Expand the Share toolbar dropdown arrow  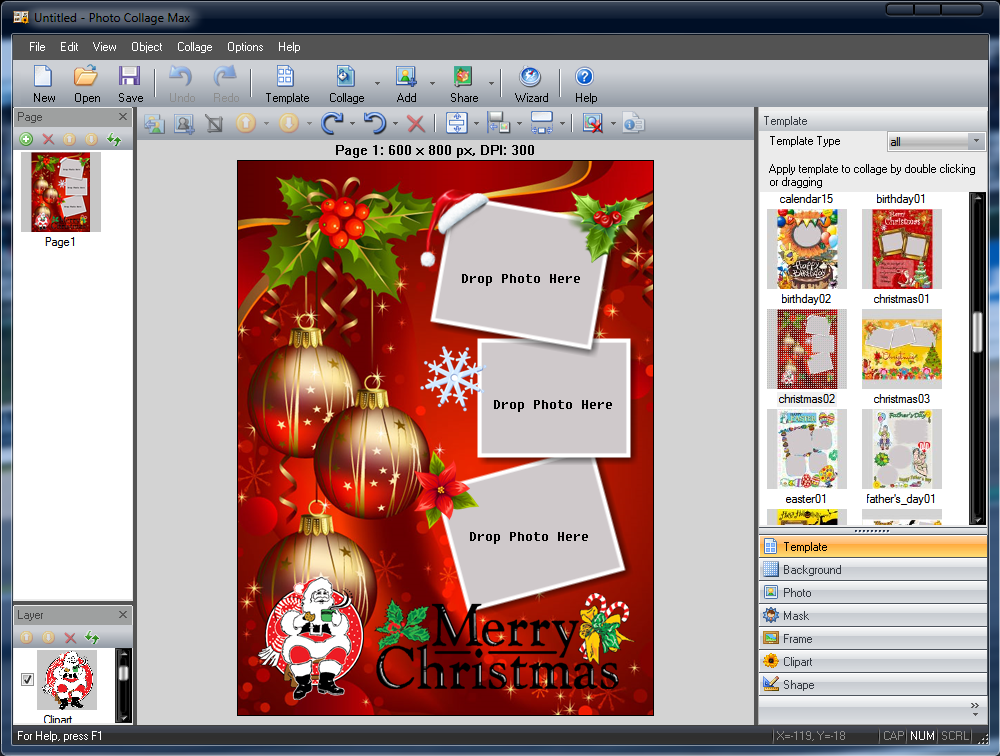click(491, 84)
